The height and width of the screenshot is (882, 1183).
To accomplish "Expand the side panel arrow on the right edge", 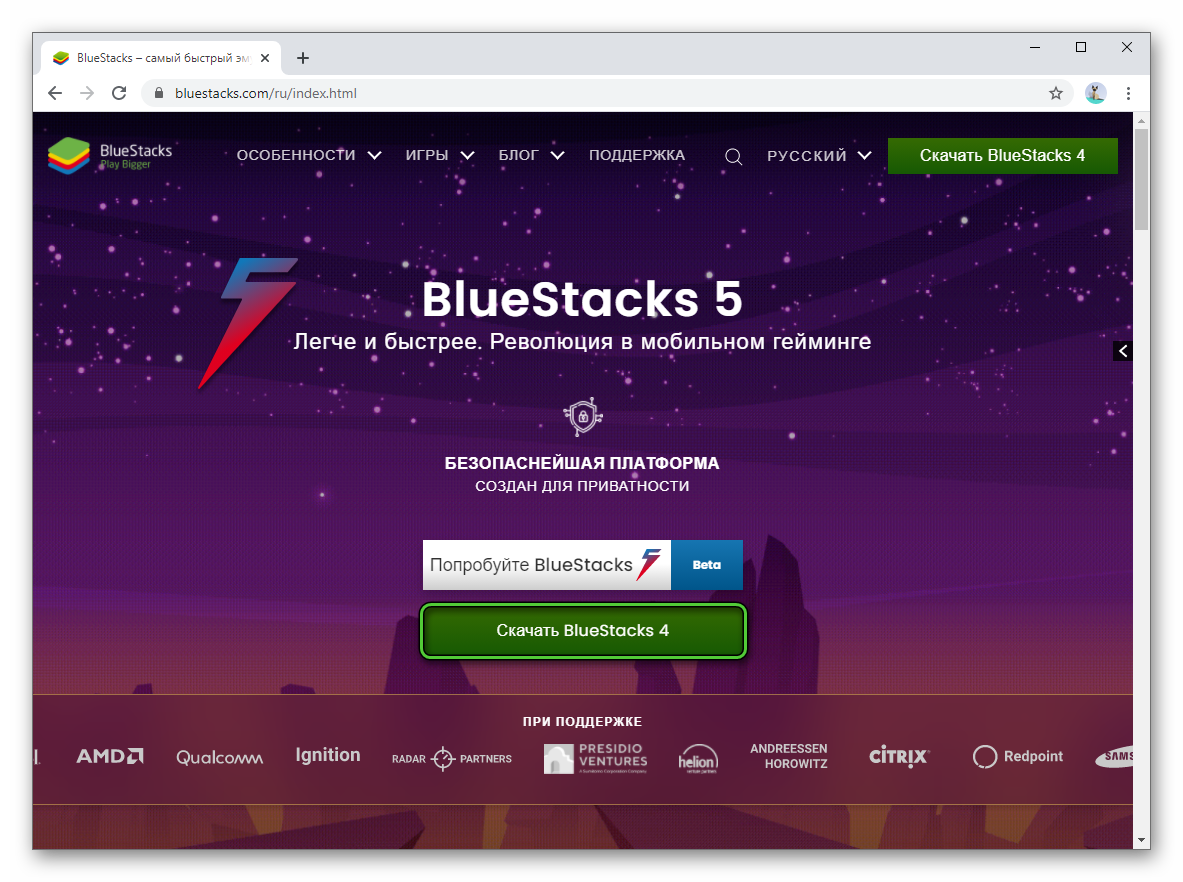I will point(1123,351).
